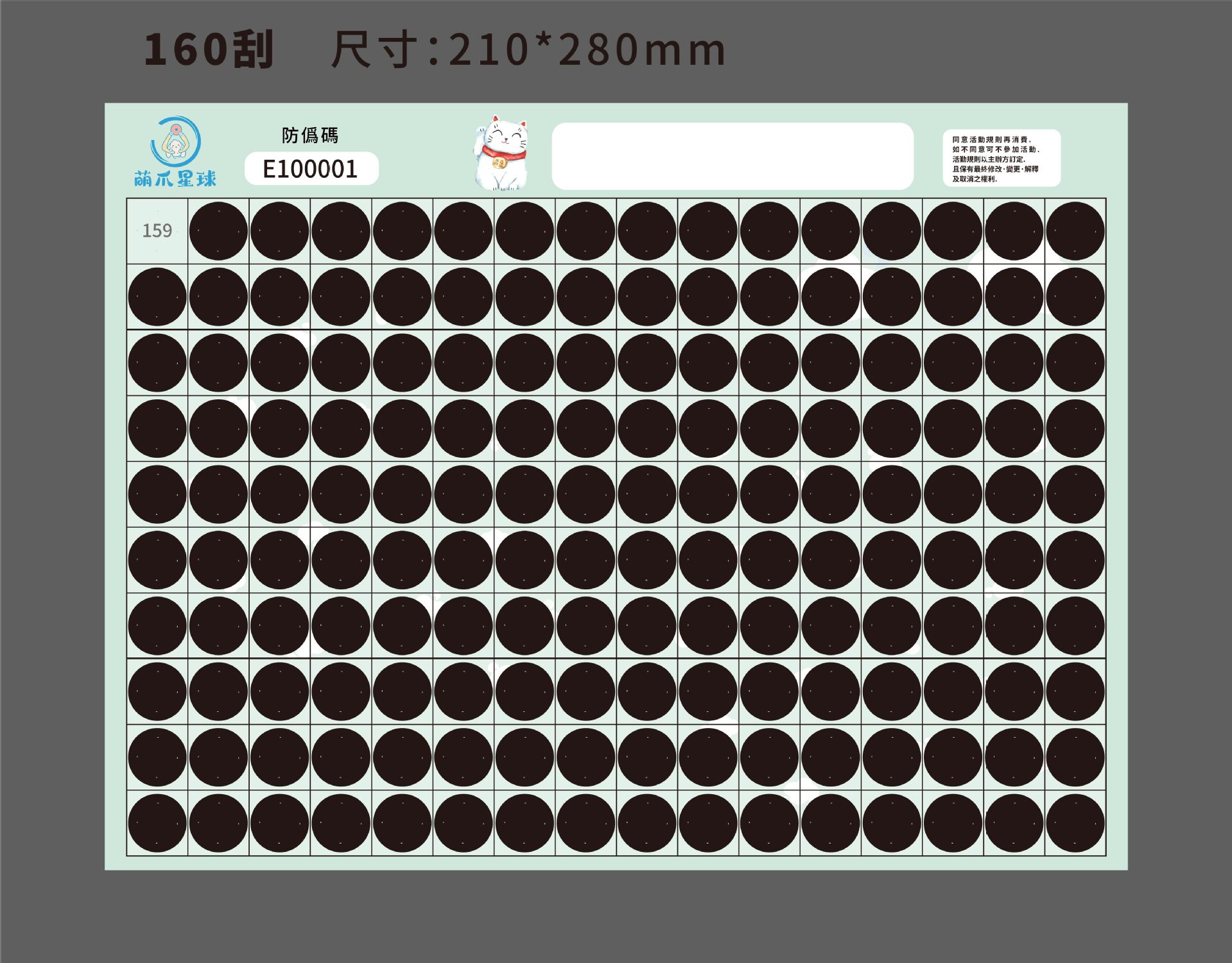This screenshot has width=1232, height=963.
Task: Click the 防偽碼 label
Action: pos(310,135)
